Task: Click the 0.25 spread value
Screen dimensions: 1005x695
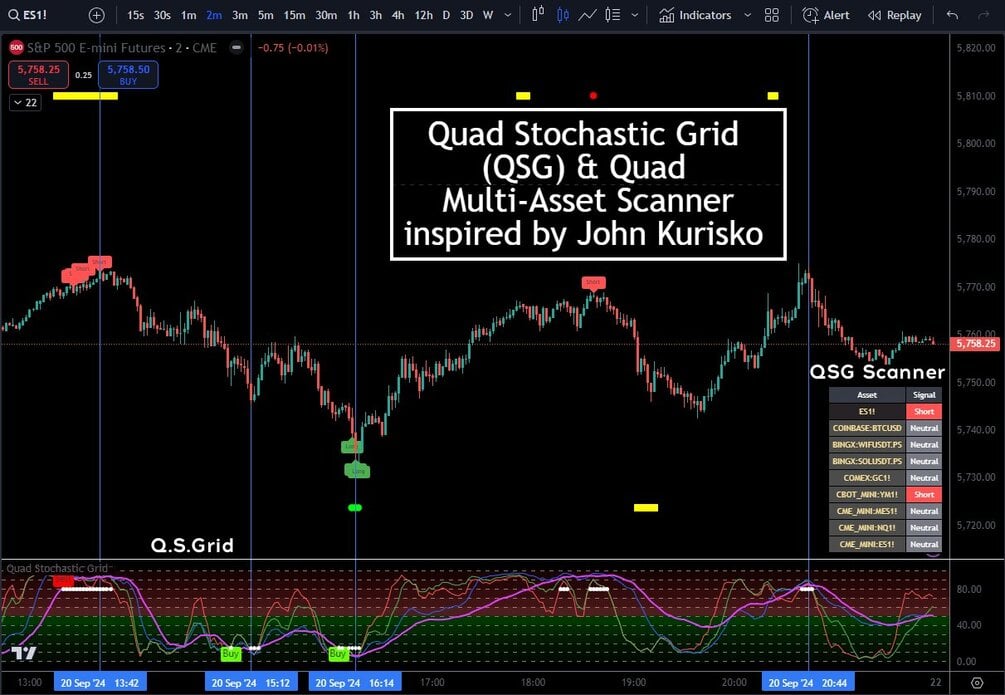Action: 83,75
